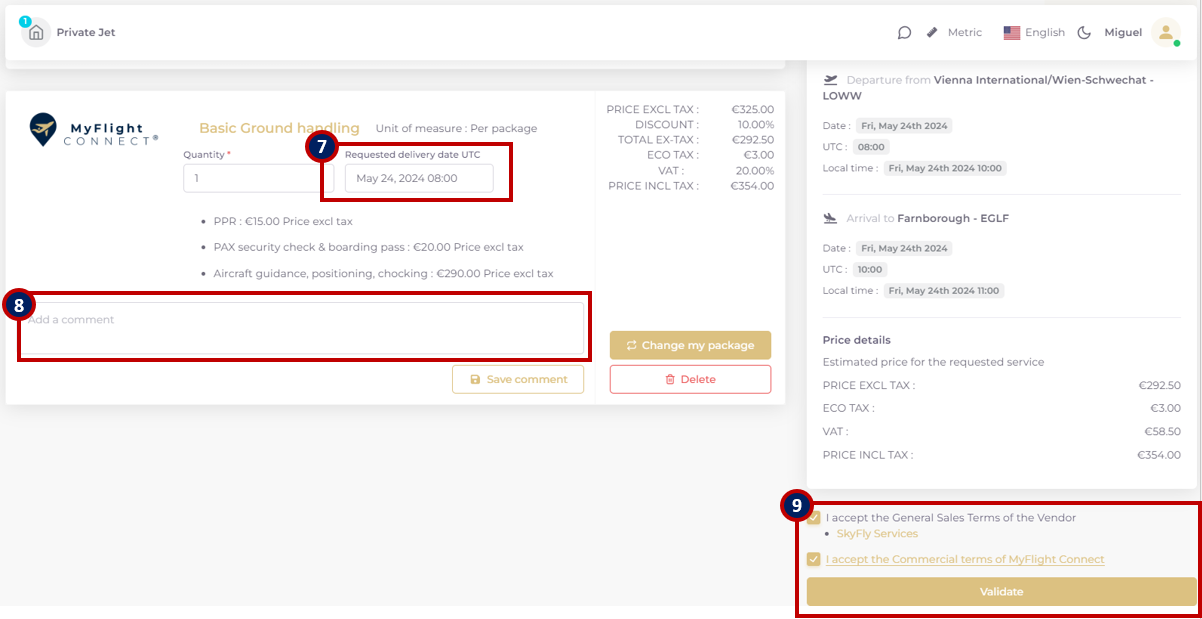Click the home icon in header
Image resolution: width=1202 pixels, height=619 pixels.
coord(36,33)
